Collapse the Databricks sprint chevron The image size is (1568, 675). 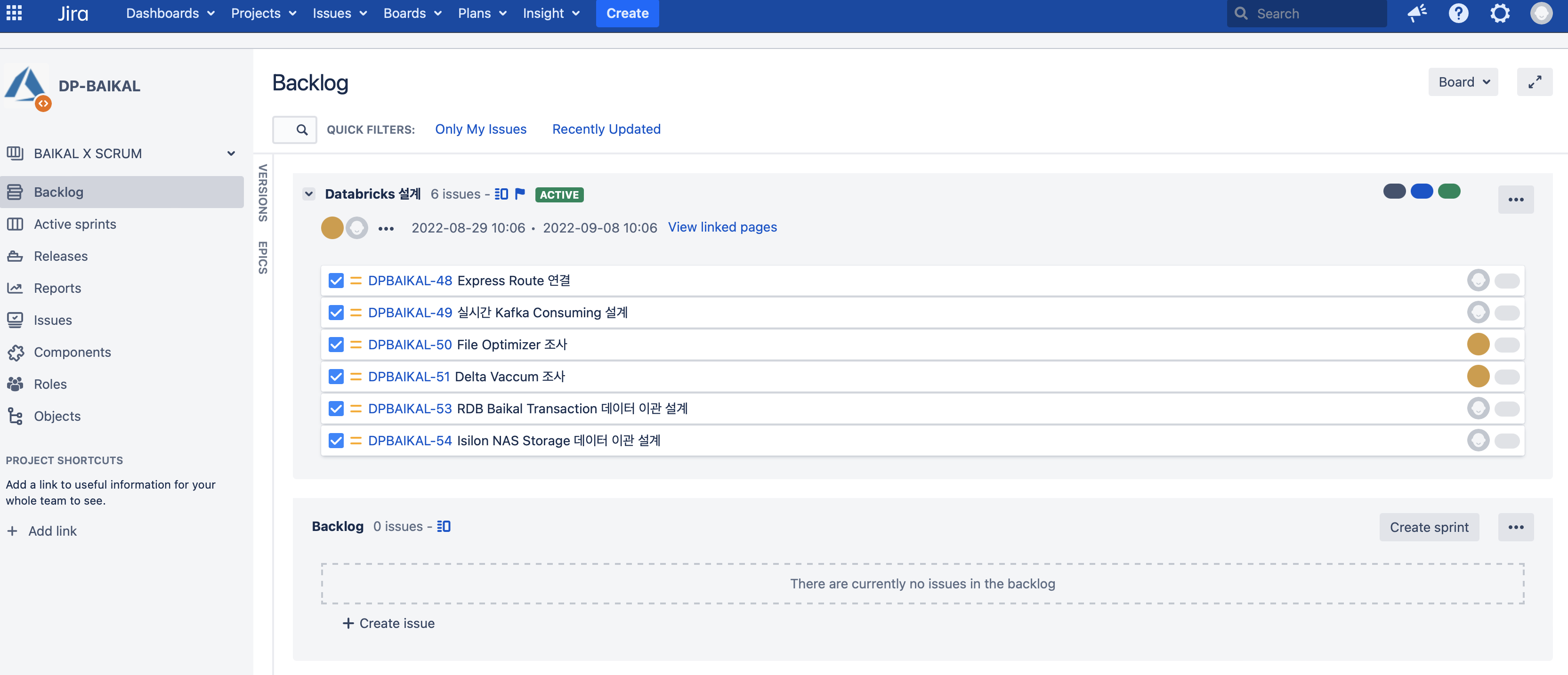point(309,194)
